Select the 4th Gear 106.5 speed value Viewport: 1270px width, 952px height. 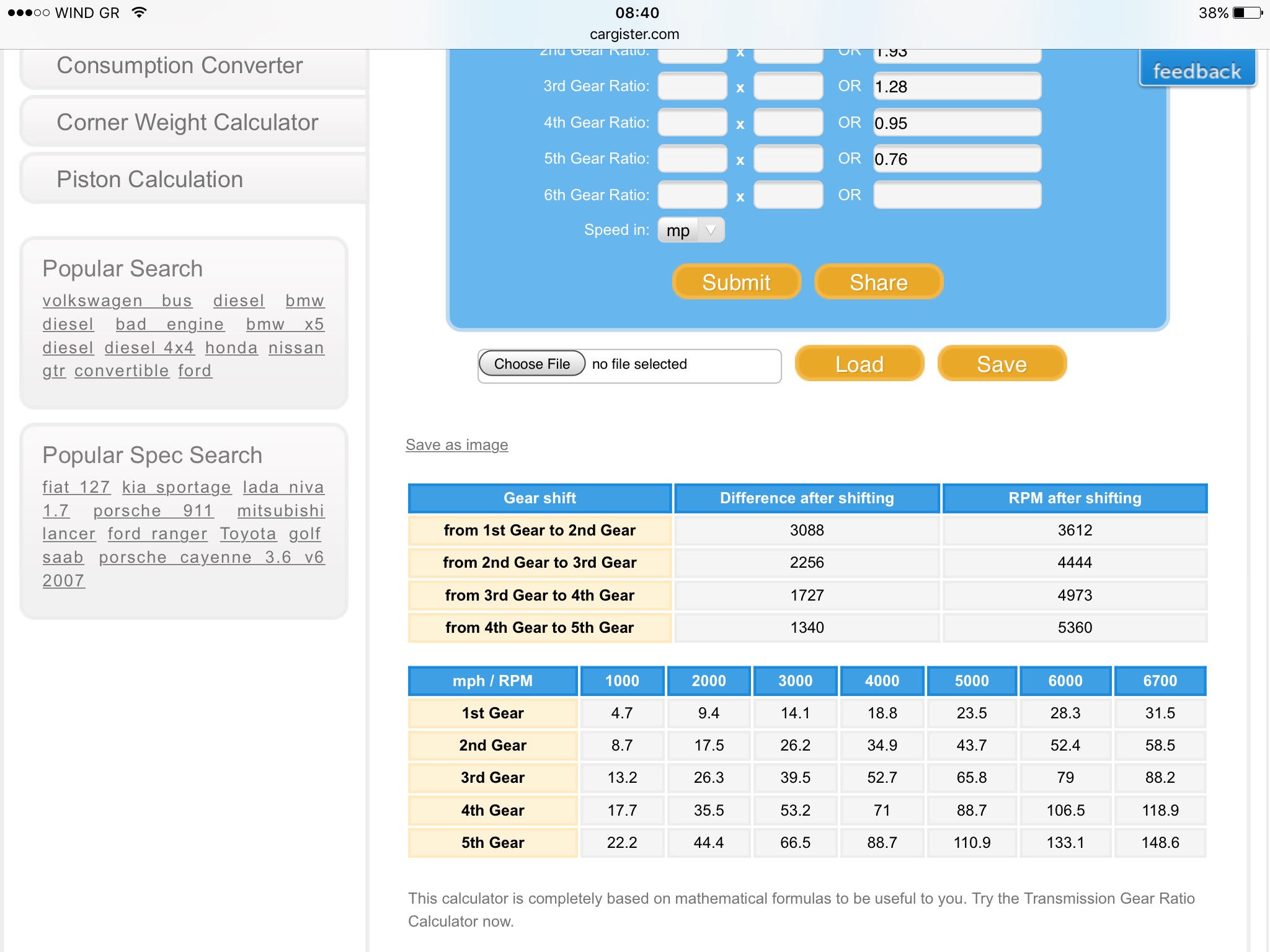click(x=1065, y=811)
